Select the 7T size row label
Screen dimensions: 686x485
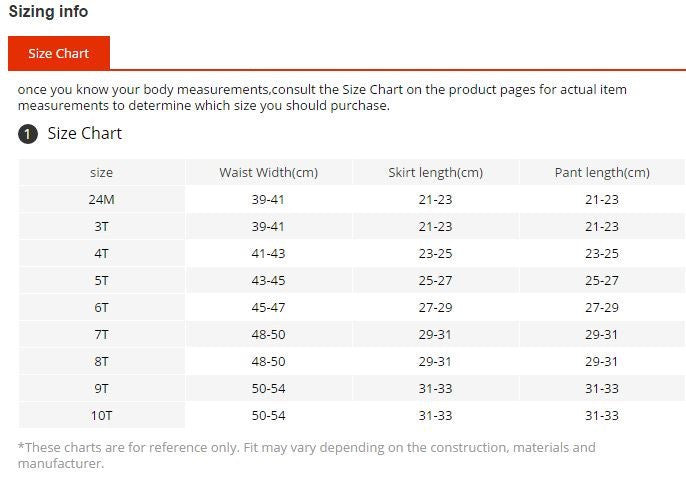[101, 334]
